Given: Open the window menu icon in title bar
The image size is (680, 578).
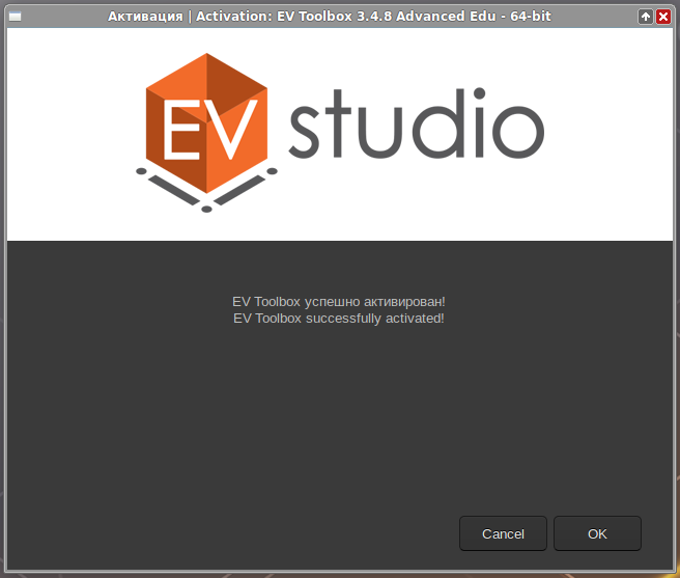Looking at the screenshot, I should coord(15,16).
